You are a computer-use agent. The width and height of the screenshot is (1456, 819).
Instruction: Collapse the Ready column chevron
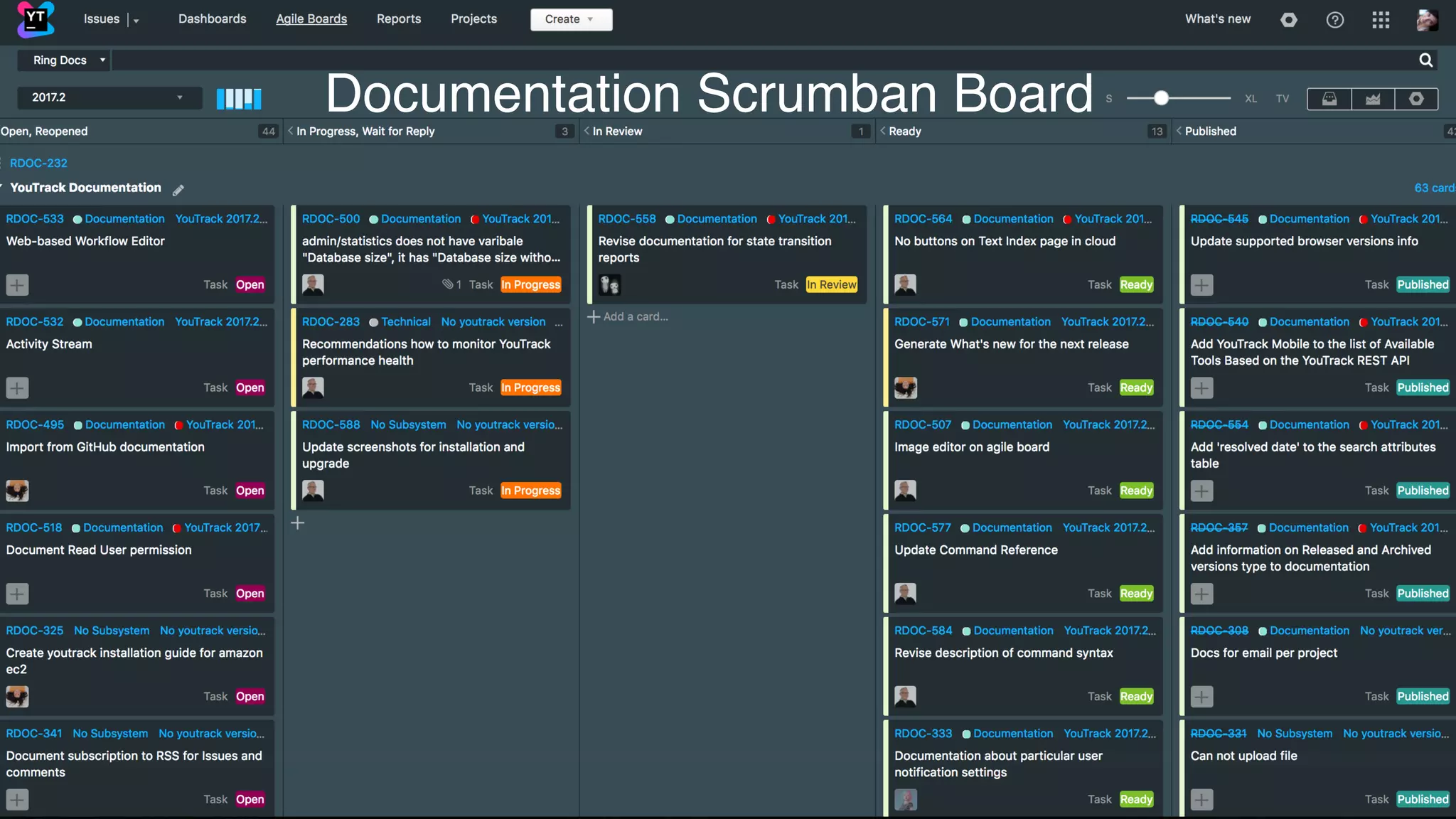point(883,131)
